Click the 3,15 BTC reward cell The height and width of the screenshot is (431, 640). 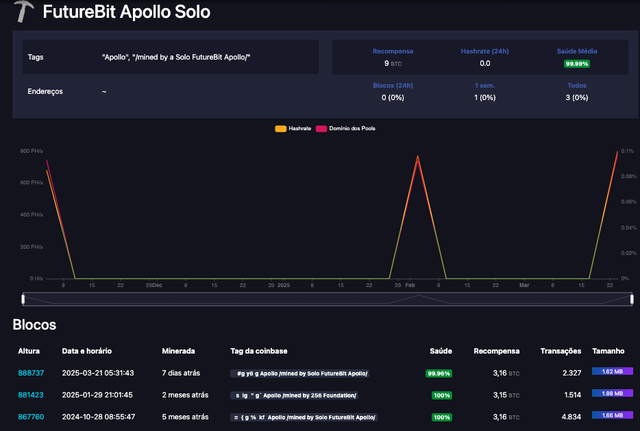coord(506,395)
